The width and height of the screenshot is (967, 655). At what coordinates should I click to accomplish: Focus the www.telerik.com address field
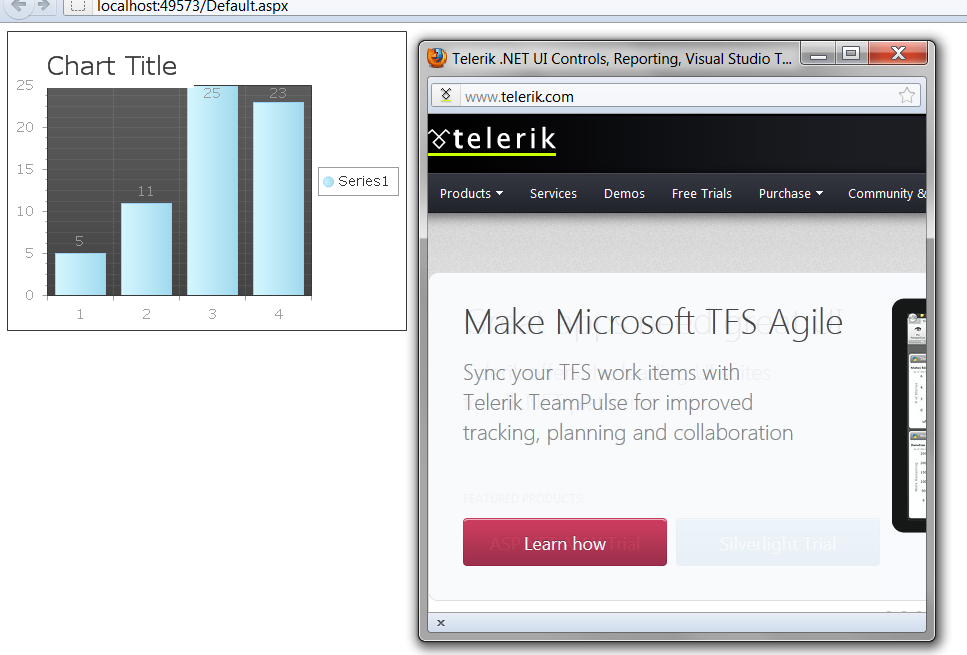tap(676, 96)
